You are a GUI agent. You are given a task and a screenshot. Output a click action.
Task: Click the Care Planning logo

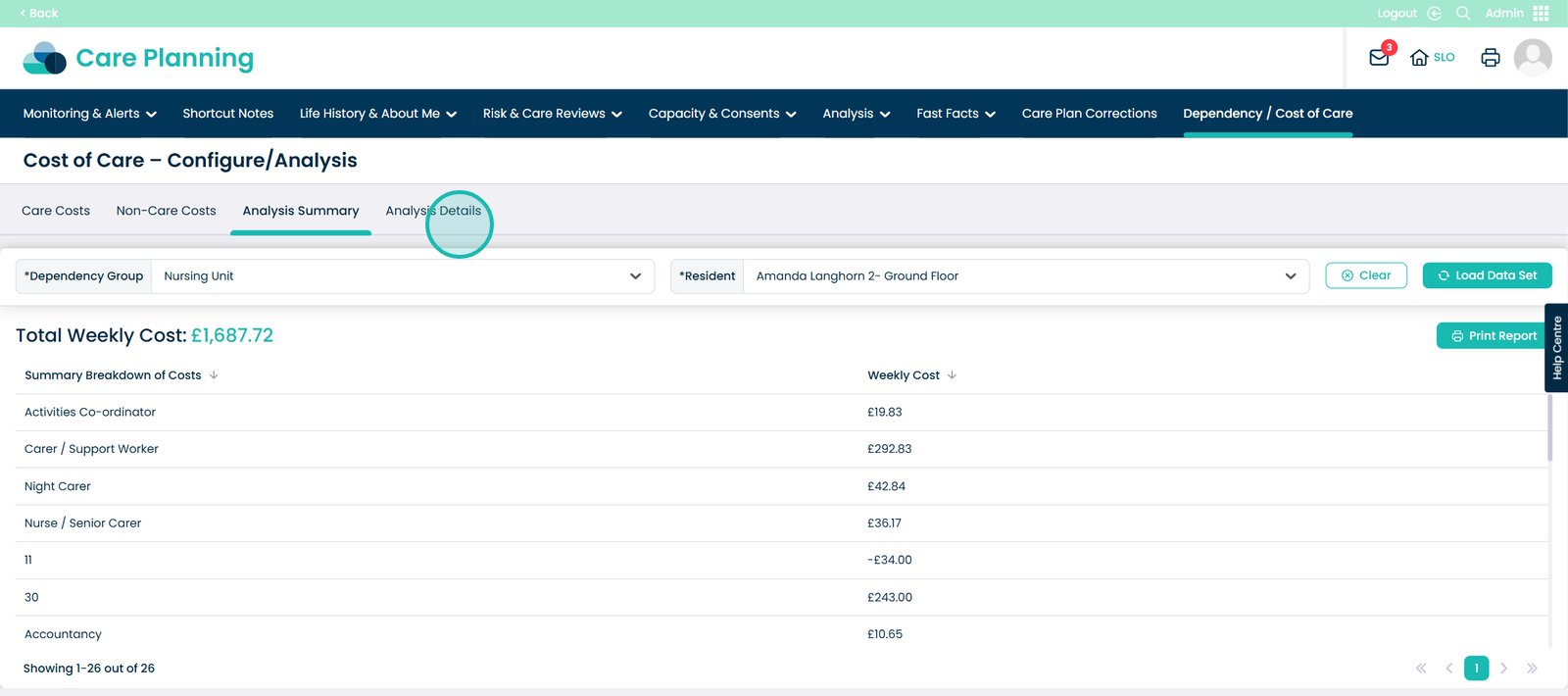coord(138,59)
